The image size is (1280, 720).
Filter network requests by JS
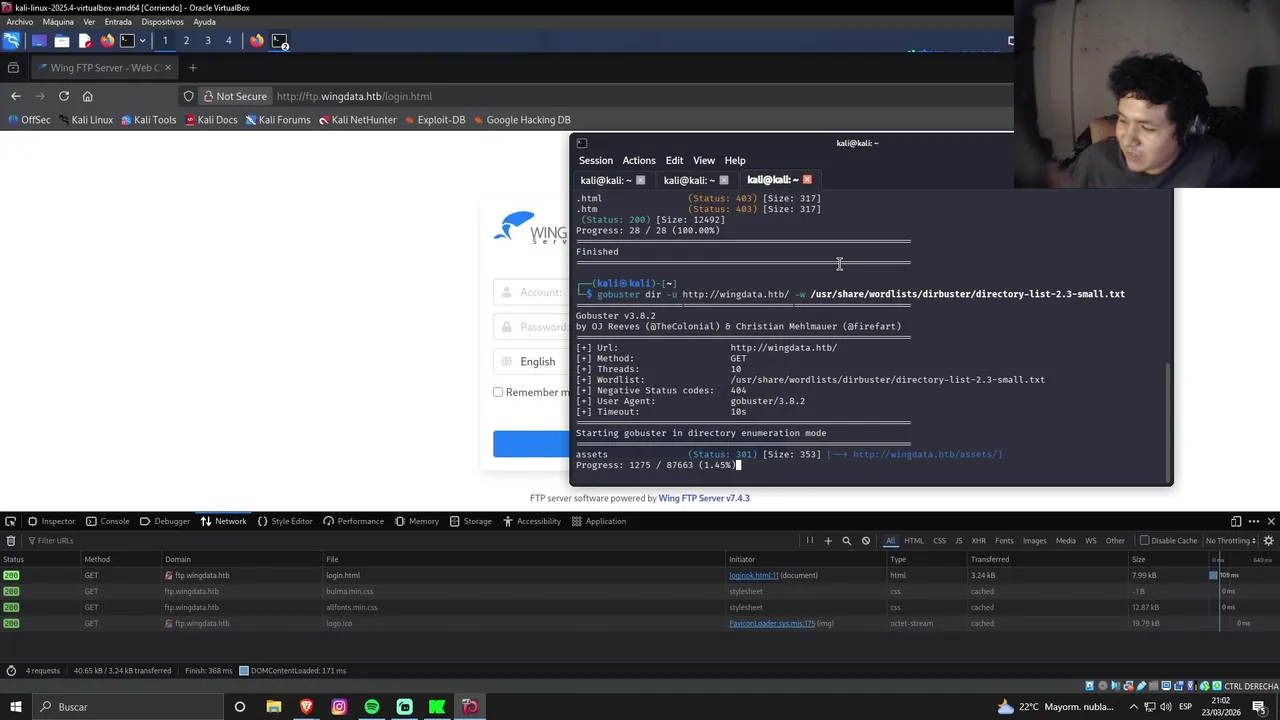click(x=959, y=541)
